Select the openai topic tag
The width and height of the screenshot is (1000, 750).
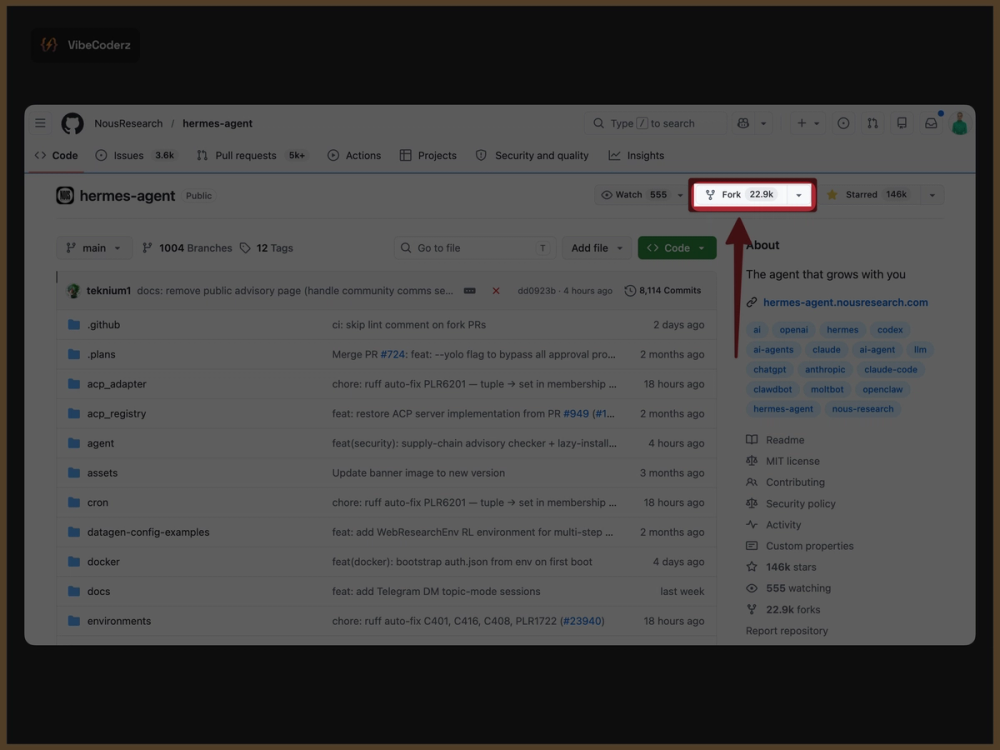pyautogui.click(x=793, y=330)
